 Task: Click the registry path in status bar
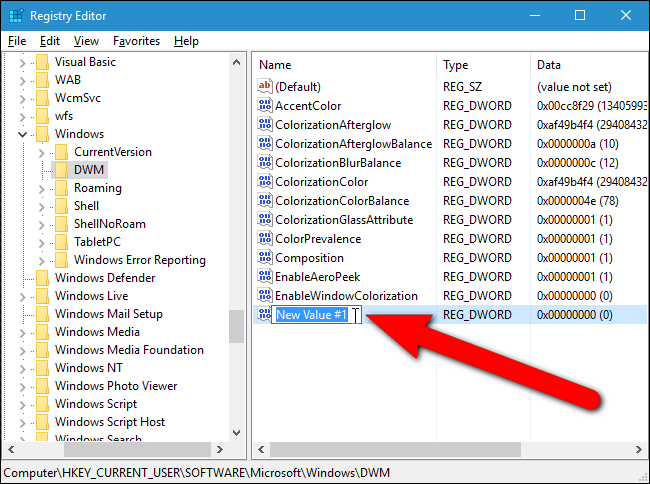point(196,473)
